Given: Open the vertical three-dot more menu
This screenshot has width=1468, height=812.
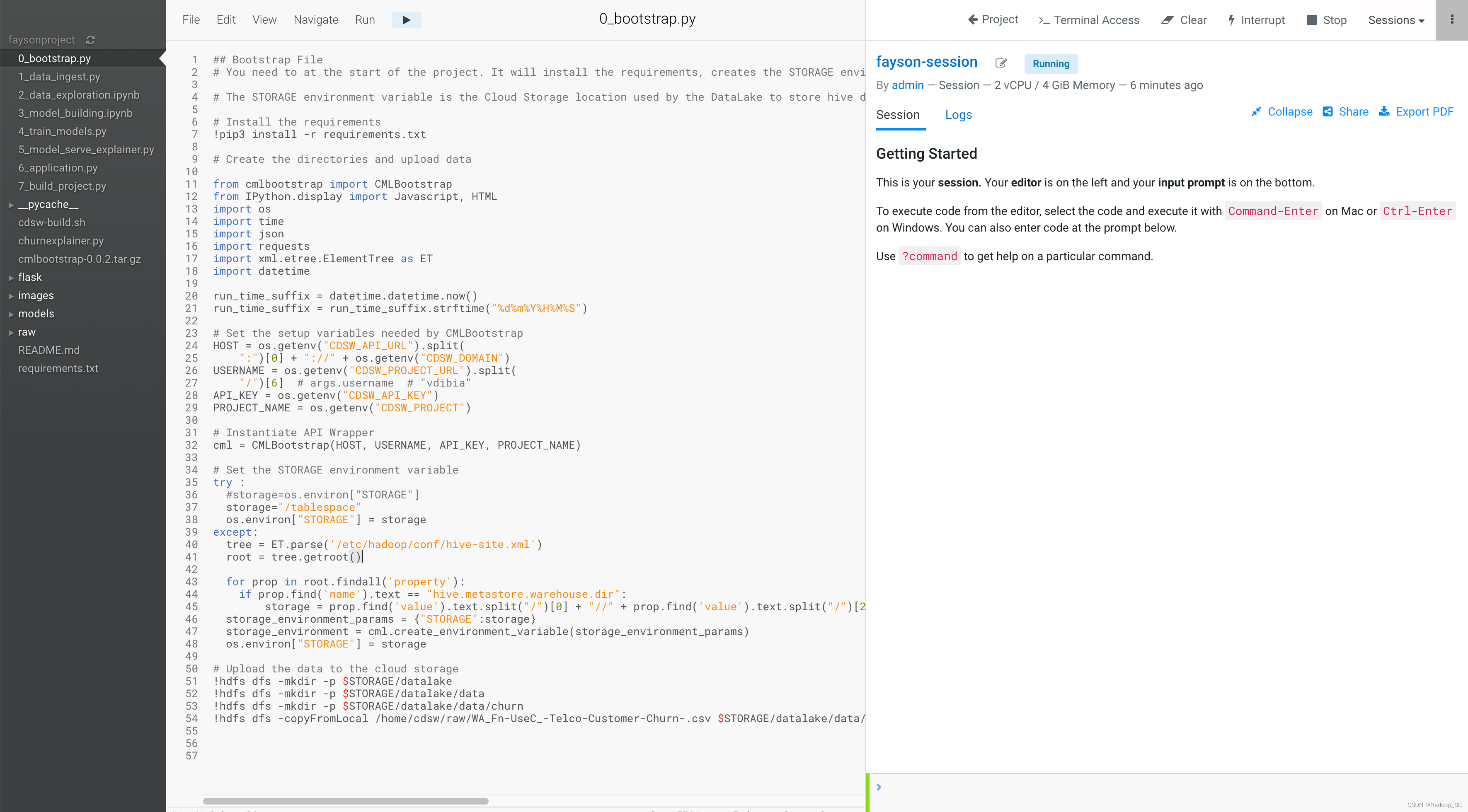Looking at the screenshot, I should [1451, 20].
